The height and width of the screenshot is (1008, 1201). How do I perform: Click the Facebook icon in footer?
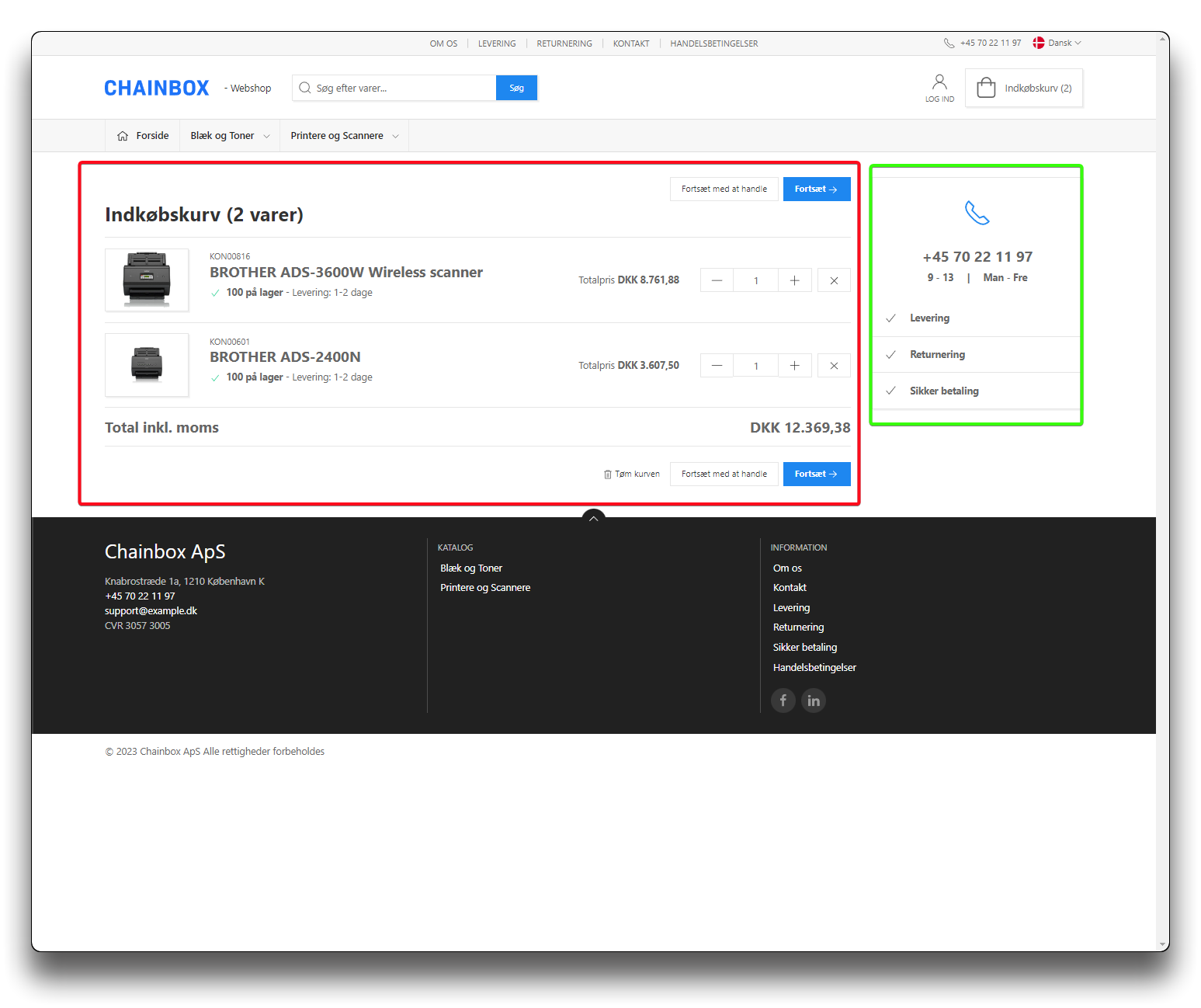pyautogui.click(x=783, y=700)
